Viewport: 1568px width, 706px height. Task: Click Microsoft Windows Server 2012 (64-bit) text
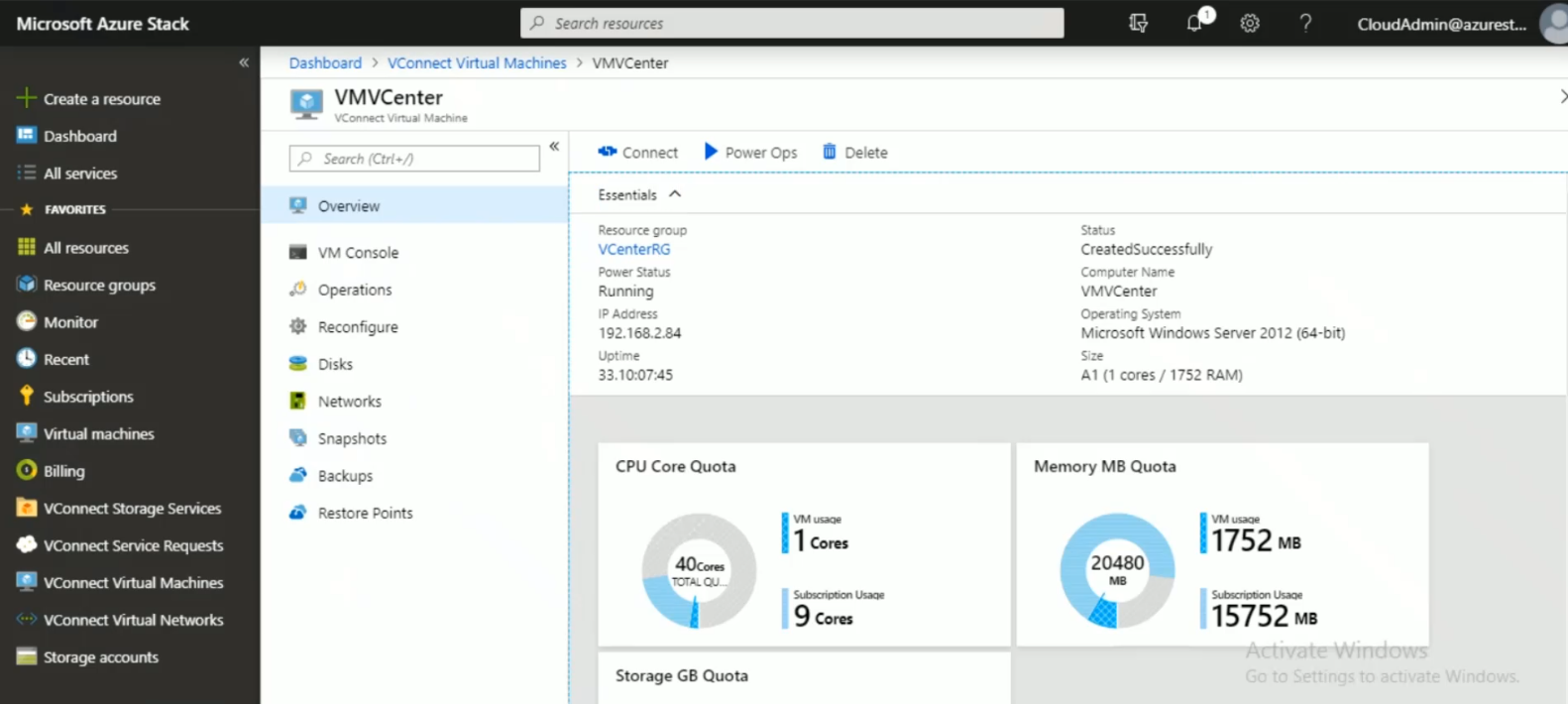coord(1212,333)
